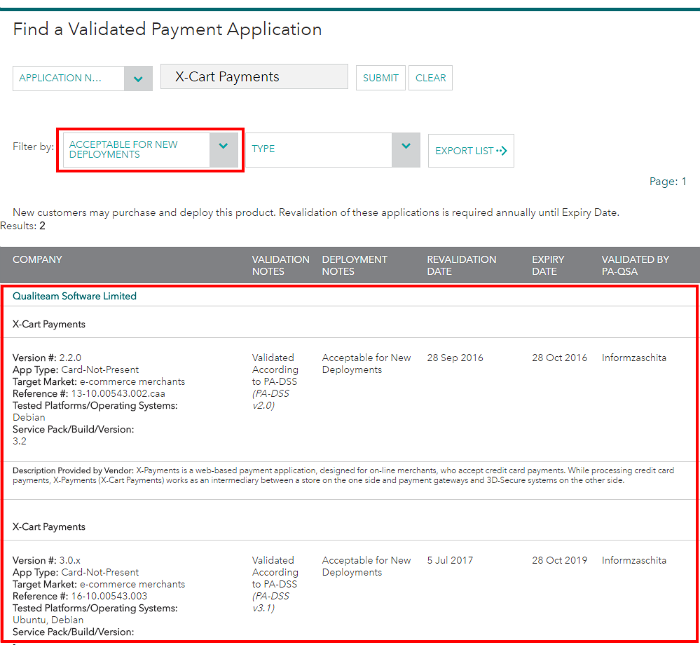Click the Export List button
This screenshot has height=659, width=700.
click(x=471, y=151)
